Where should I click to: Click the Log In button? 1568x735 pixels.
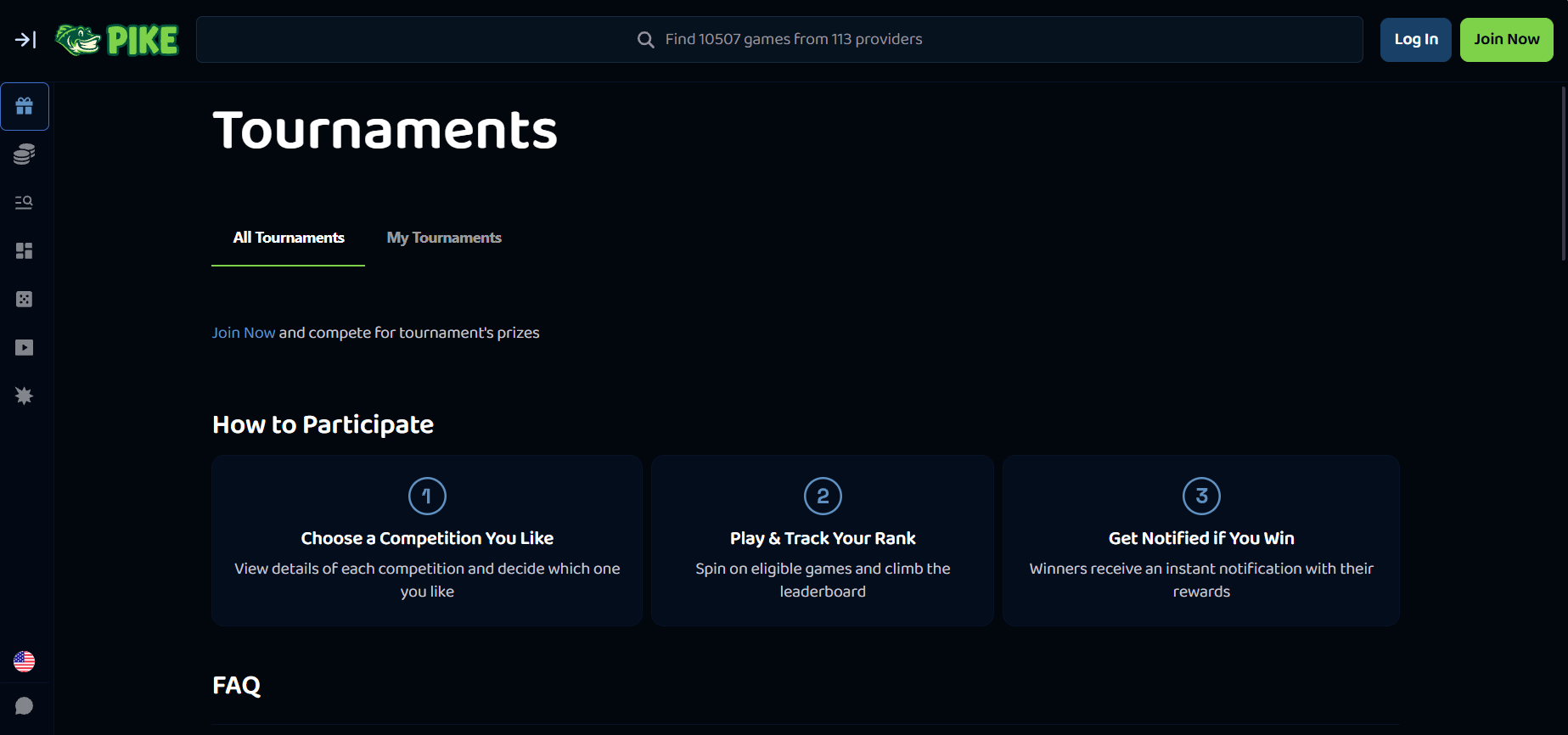point(1416,40)
